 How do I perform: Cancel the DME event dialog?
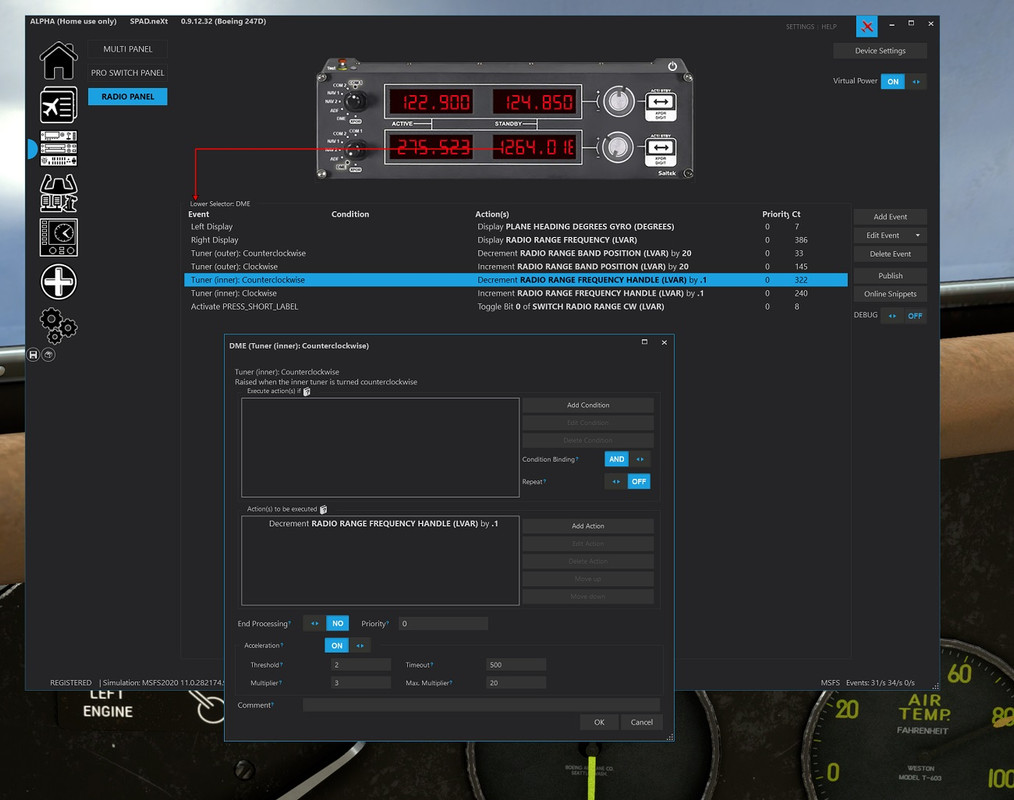pos(642,722)
